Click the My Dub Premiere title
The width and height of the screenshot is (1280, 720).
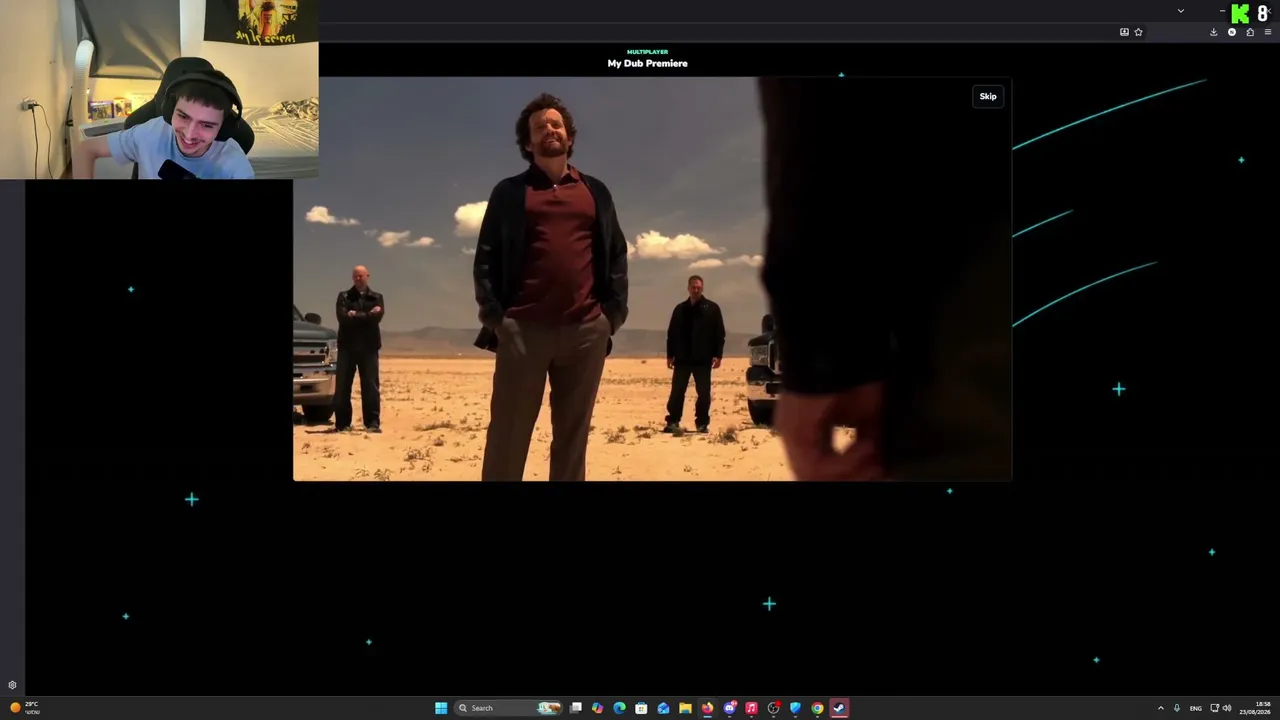click(x=647, y=63)
